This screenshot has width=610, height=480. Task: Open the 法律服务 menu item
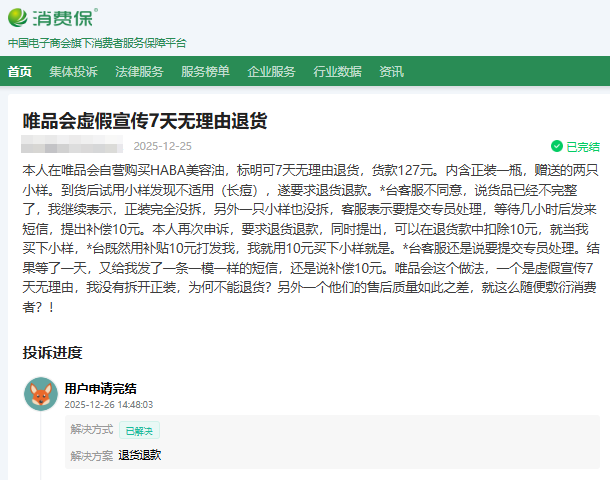[139, 72]
